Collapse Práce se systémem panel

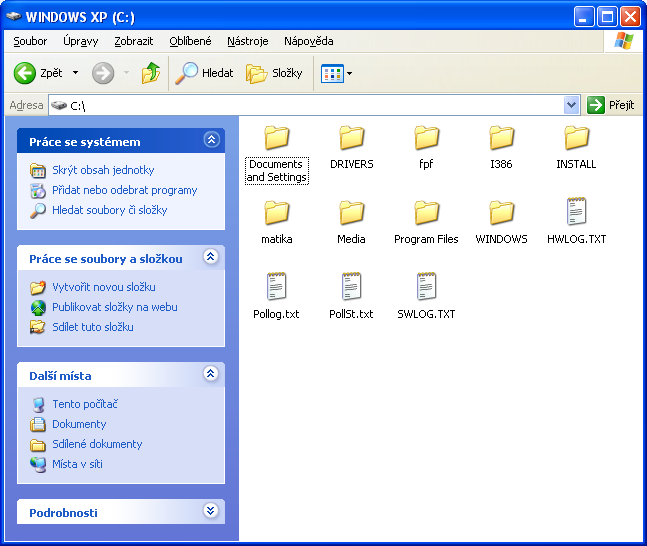pos(211,140)
